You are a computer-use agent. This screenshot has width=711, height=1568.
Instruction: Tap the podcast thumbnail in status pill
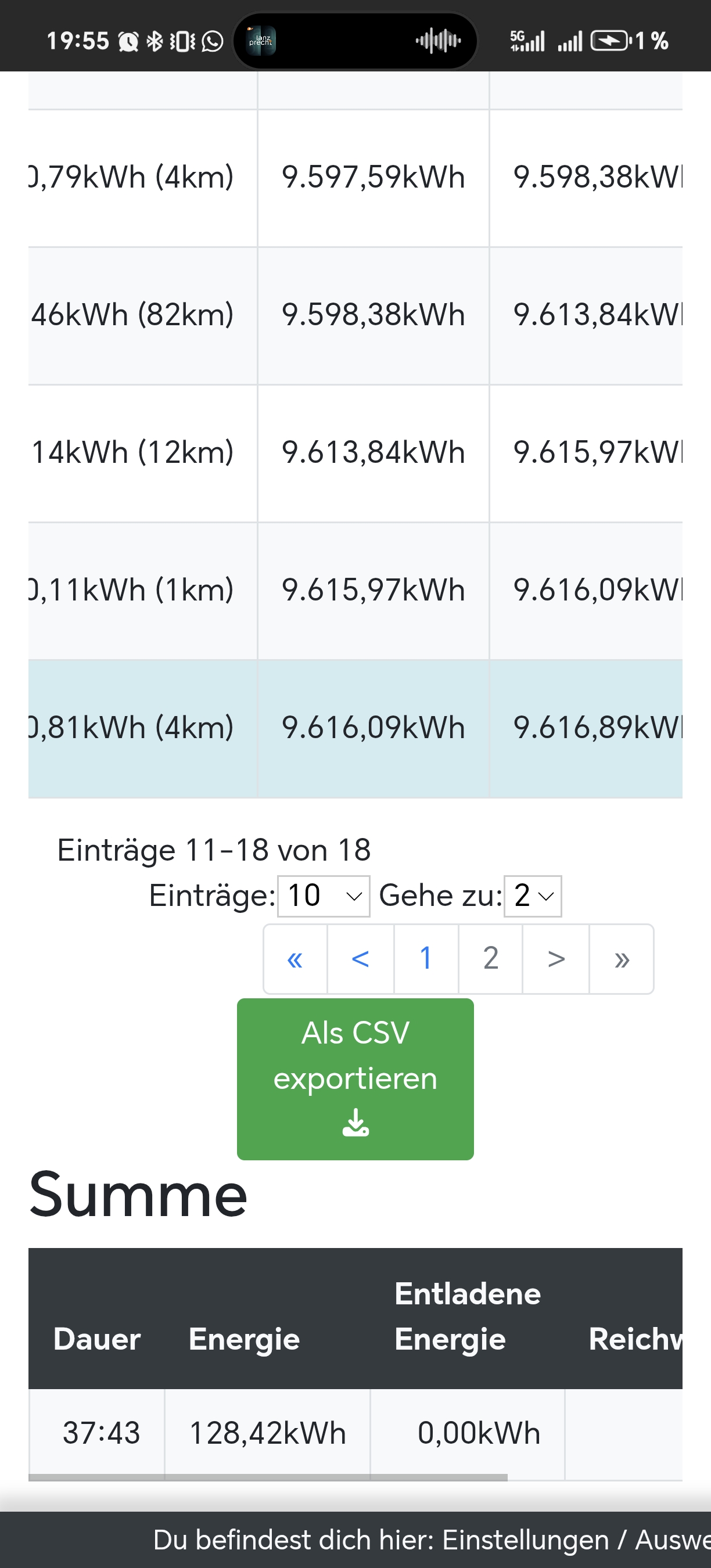point(261,41)
